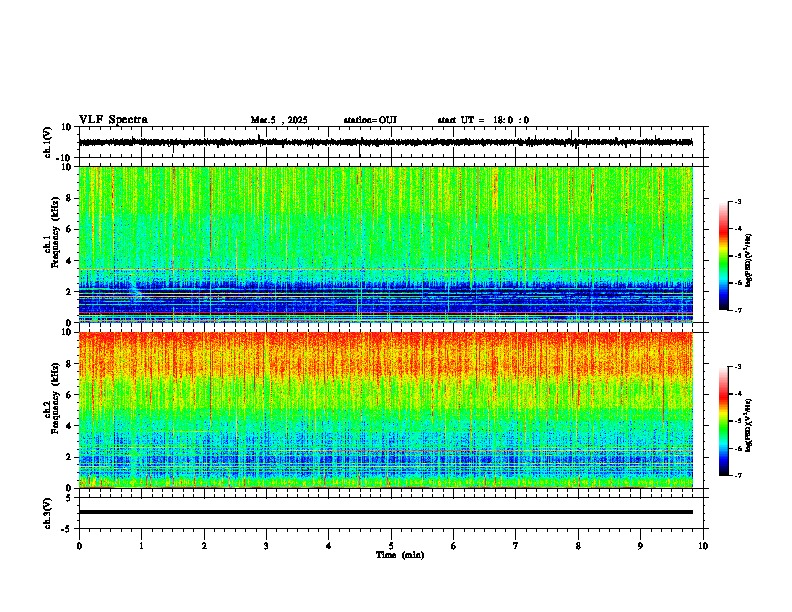Viewport: 792px width, 612px height.
Task: Click the ch.2 spectrogram panel
Action: tap(385, 410)
